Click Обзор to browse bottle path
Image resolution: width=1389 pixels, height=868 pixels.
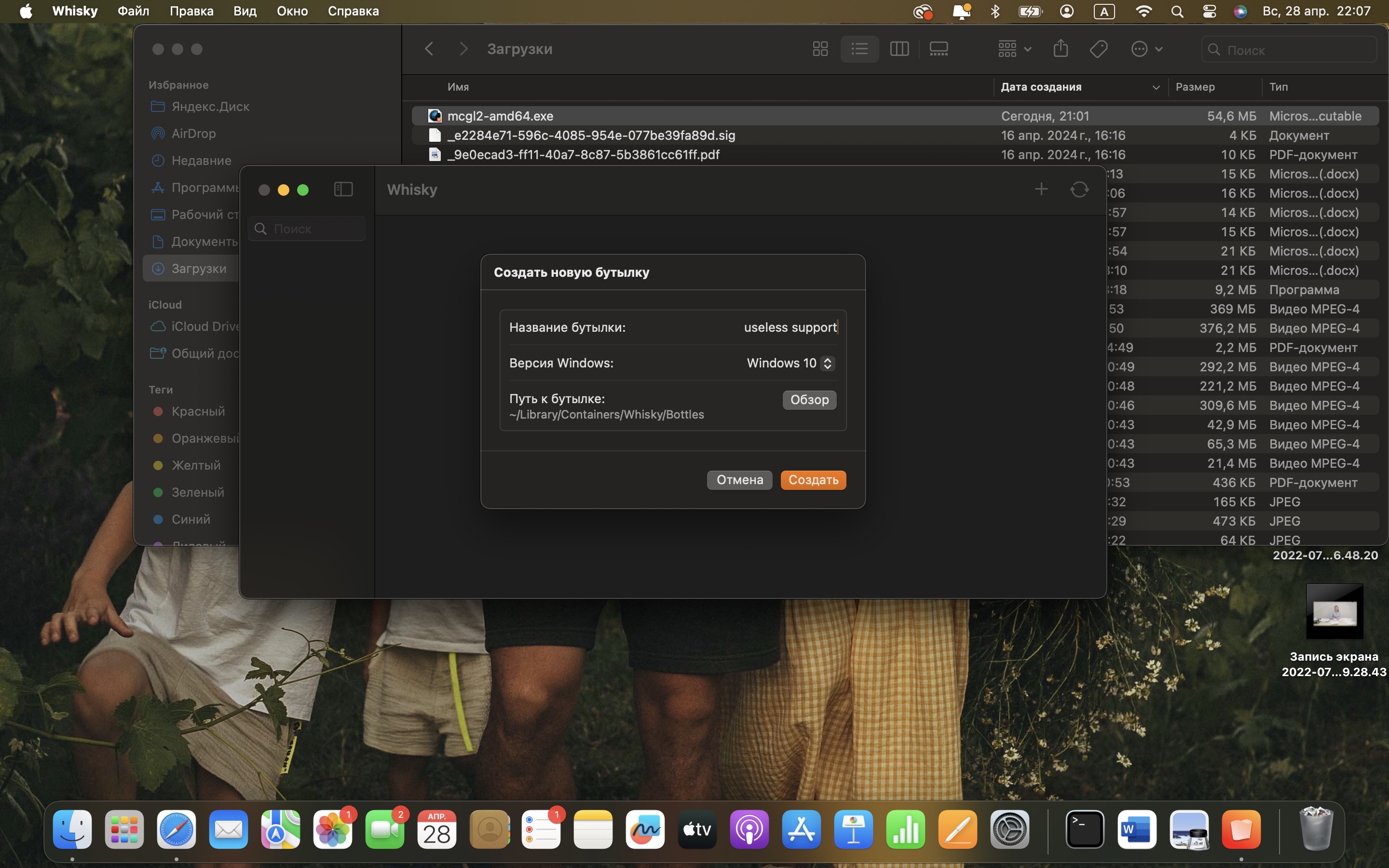click(x=809, y=400)
